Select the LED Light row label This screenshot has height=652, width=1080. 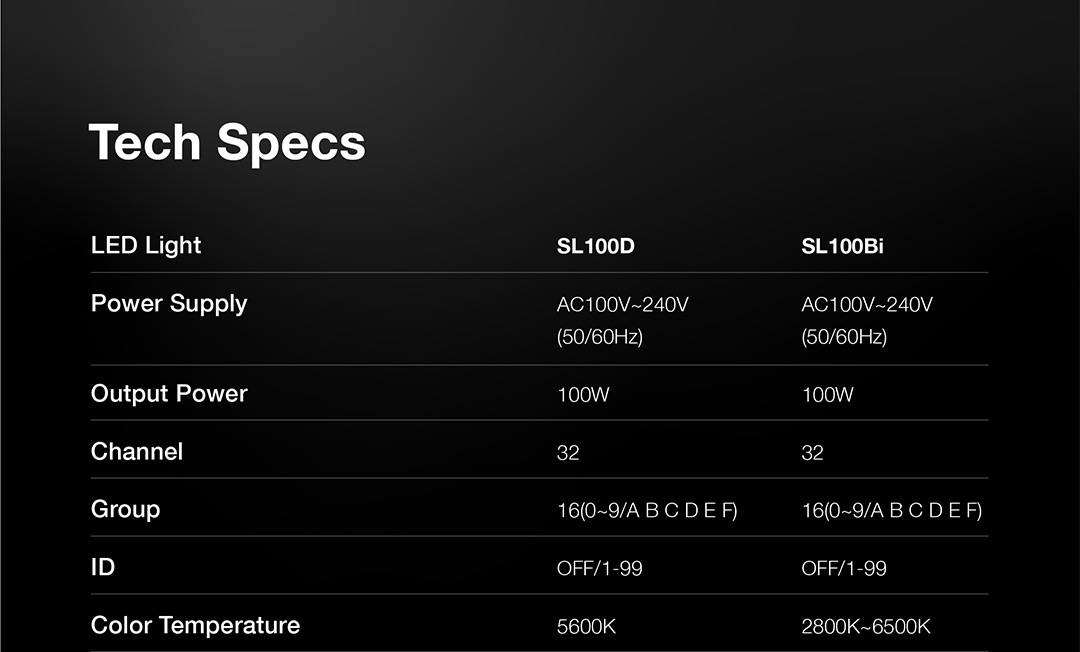pos(146,245)
